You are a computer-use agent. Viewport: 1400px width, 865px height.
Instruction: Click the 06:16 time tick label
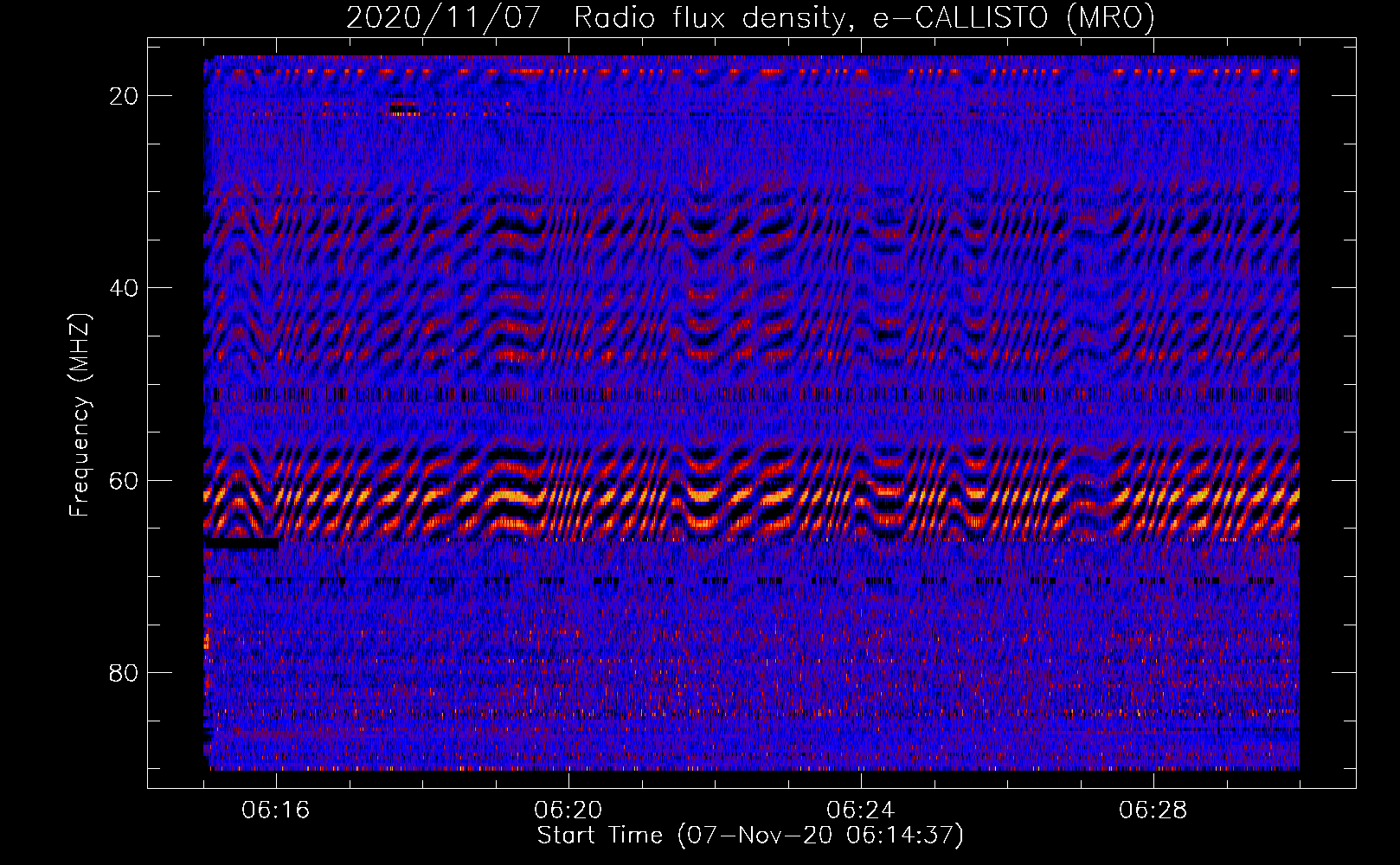point(276,811)
